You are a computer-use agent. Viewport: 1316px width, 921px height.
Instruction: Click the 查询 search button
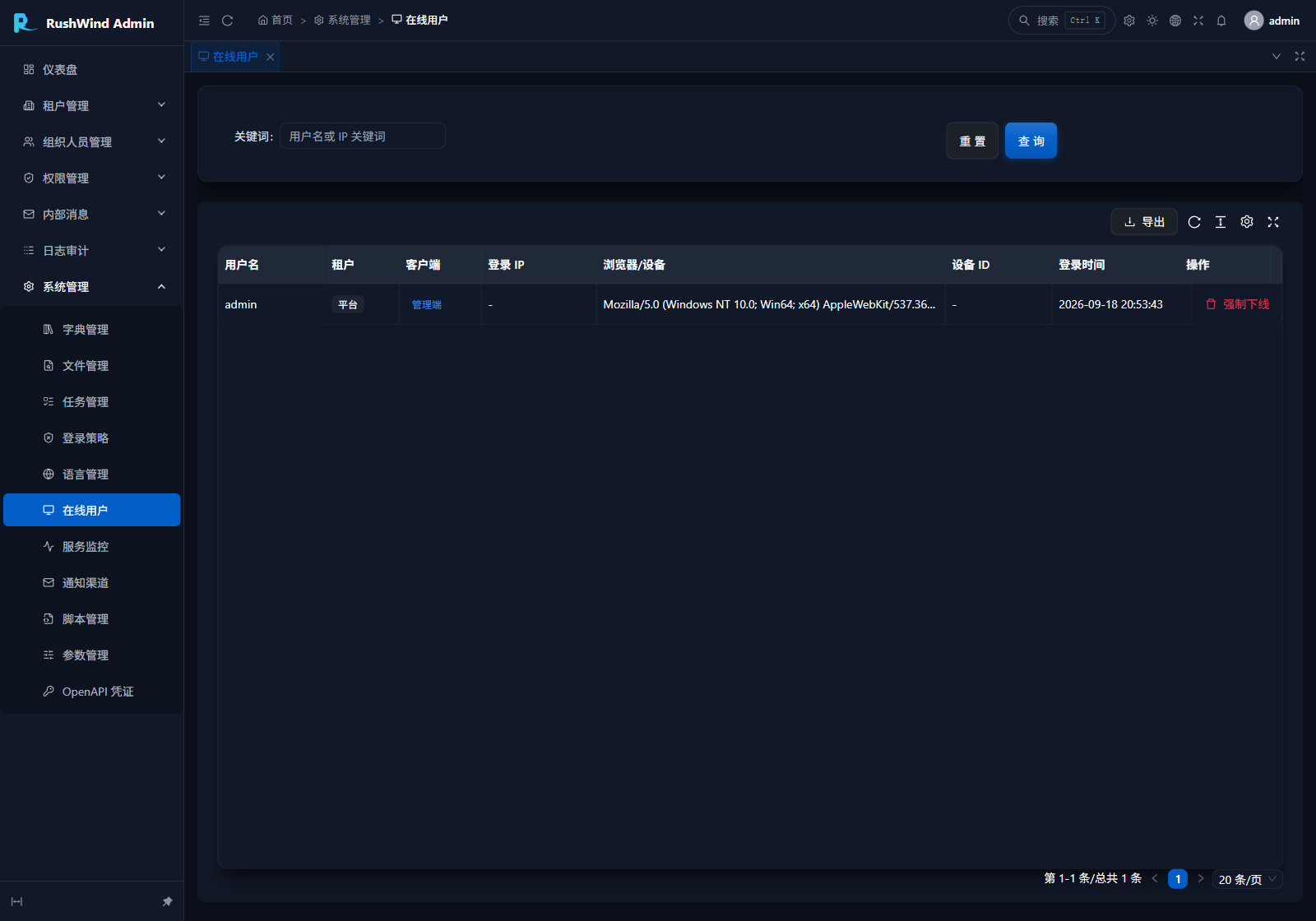point(1031,141)
